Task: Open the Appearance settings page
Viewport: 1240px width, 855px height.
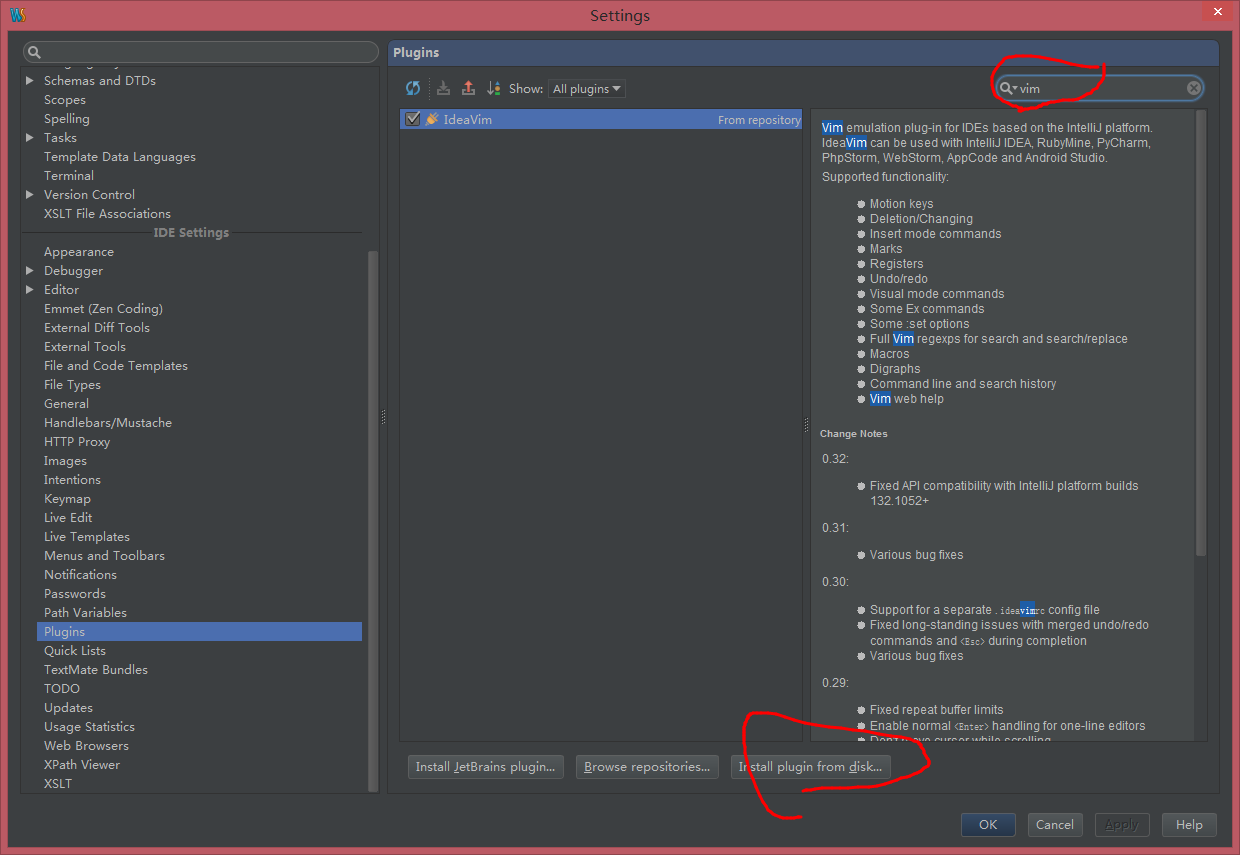Action: tap(79, 252)
